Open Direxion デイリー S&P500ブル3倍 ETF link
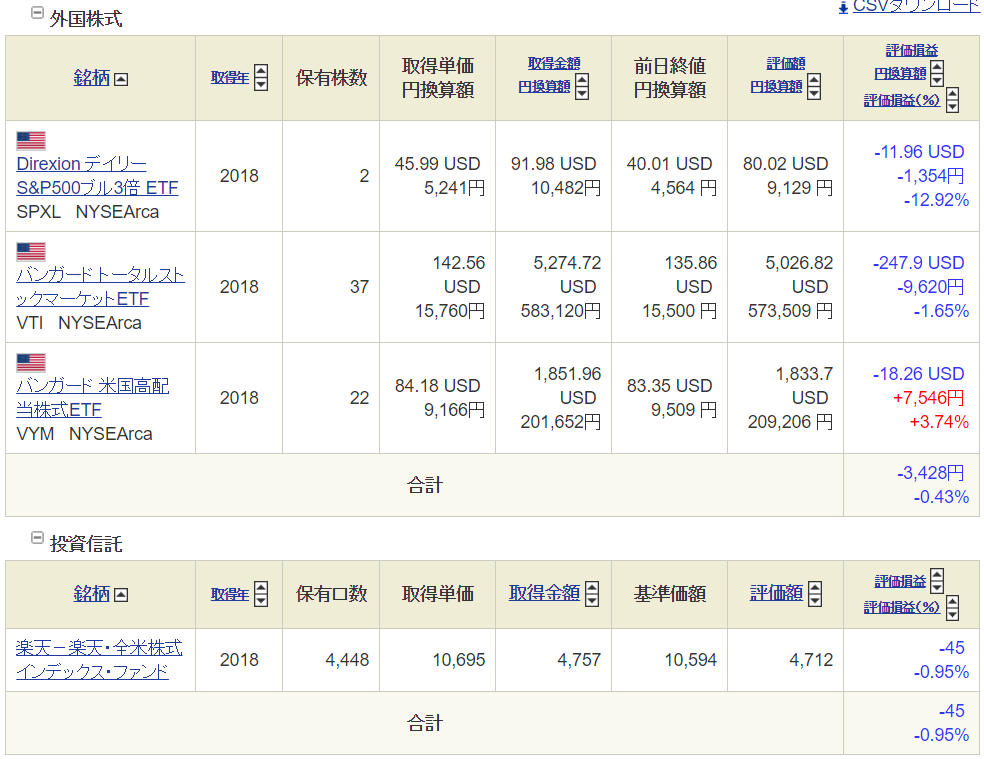Viewport: 984px width, 759px height. tap(97, 176)
